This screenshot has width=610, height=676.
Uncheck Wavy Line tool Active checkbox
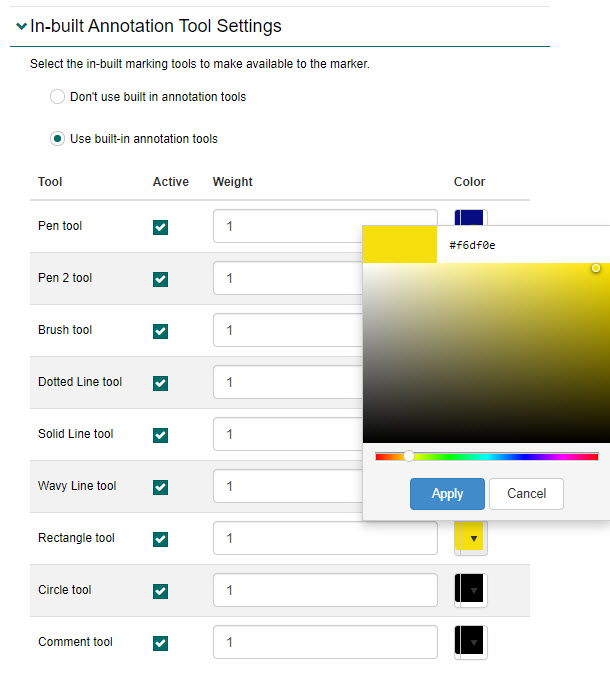[x=160, y=487]
